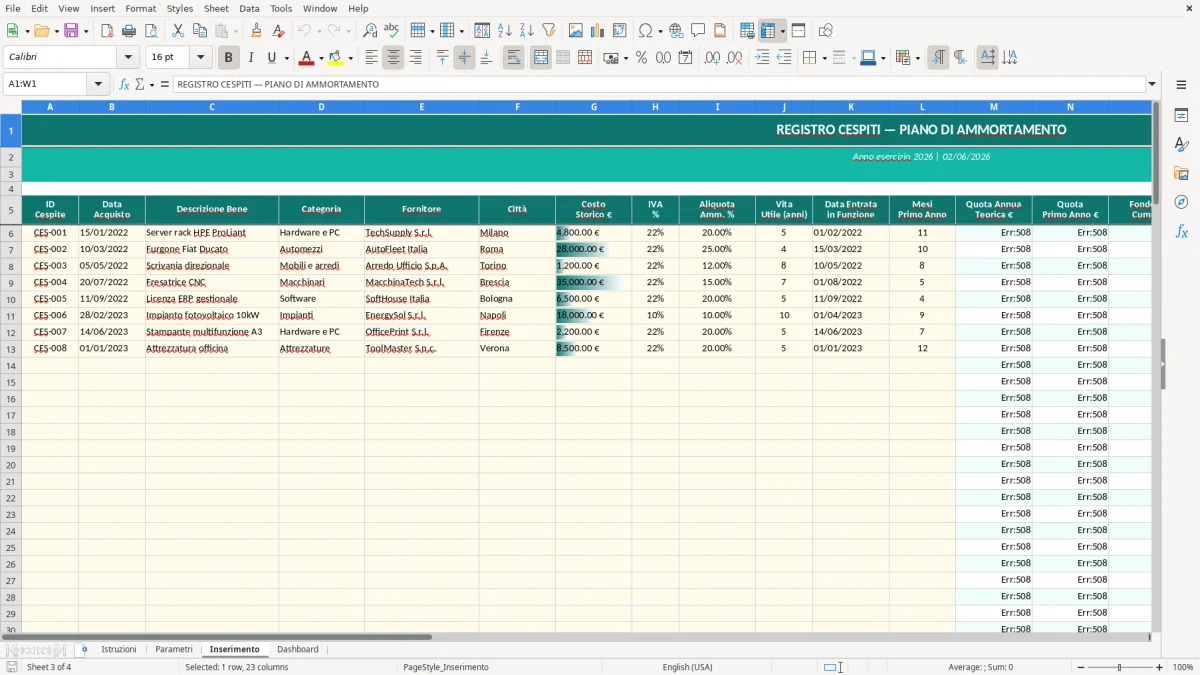1200x675 pixels.
Task: Click row 9 header
Action: point(10,282)
